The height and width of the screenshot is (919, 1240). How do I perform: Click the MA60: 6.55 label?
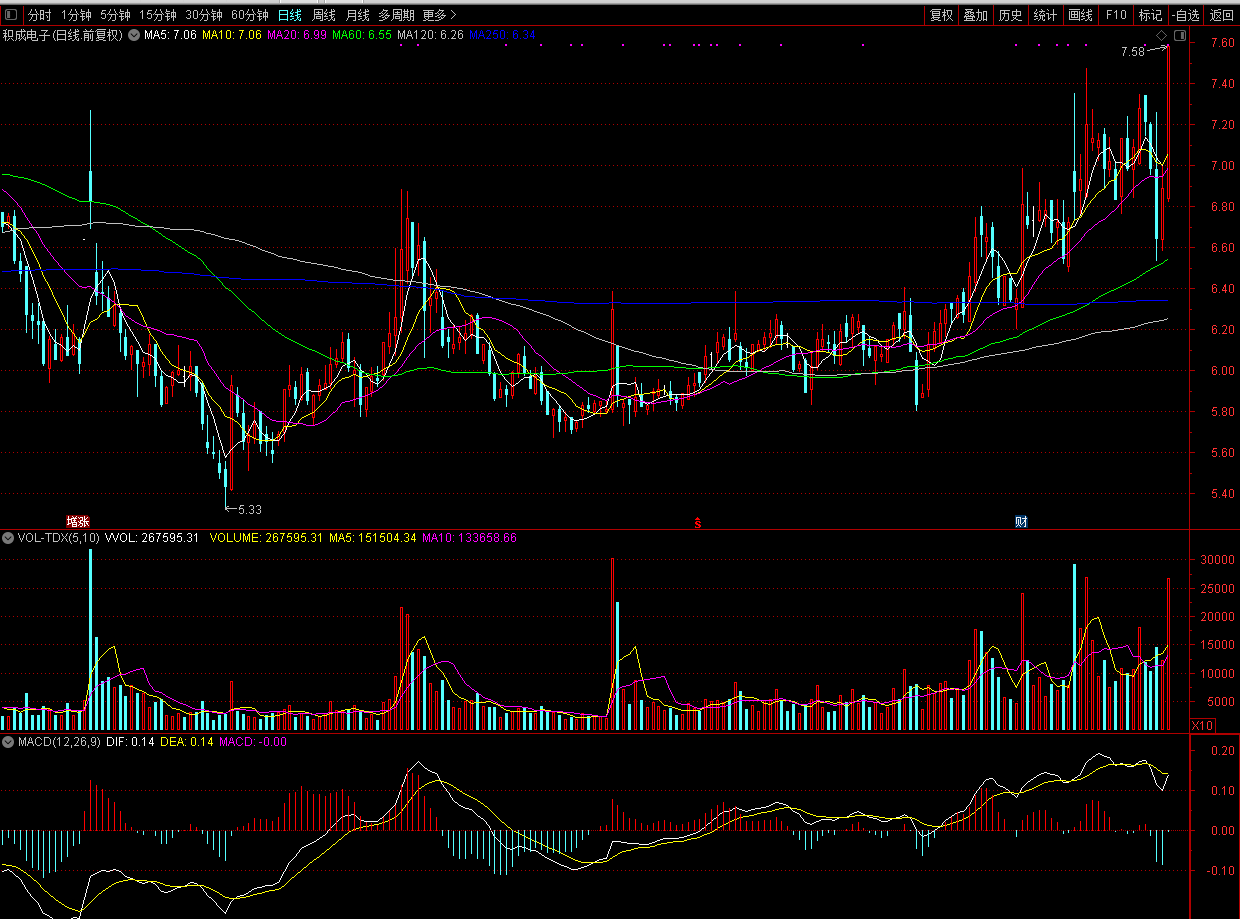pyautogui.click(x=361, y=35)
